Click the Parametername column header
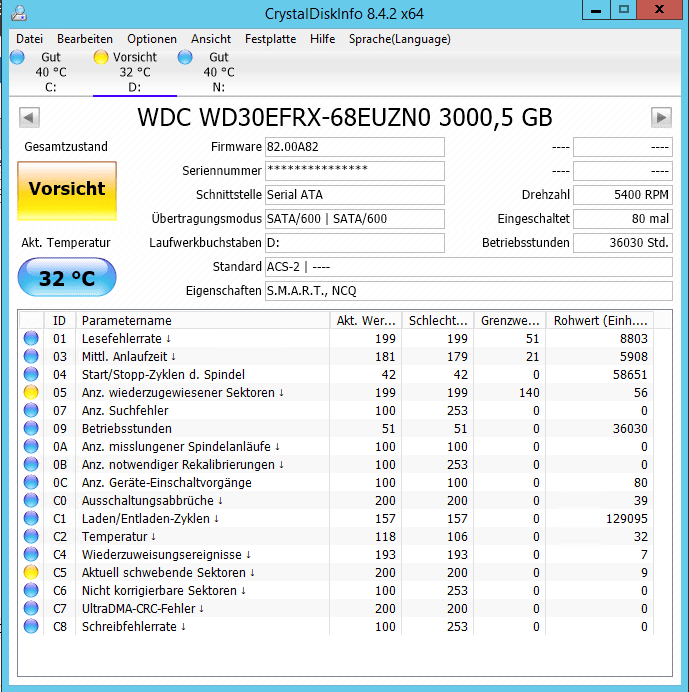Image resolution: width=689 pixels, height=692 pixels. [203, 320]
